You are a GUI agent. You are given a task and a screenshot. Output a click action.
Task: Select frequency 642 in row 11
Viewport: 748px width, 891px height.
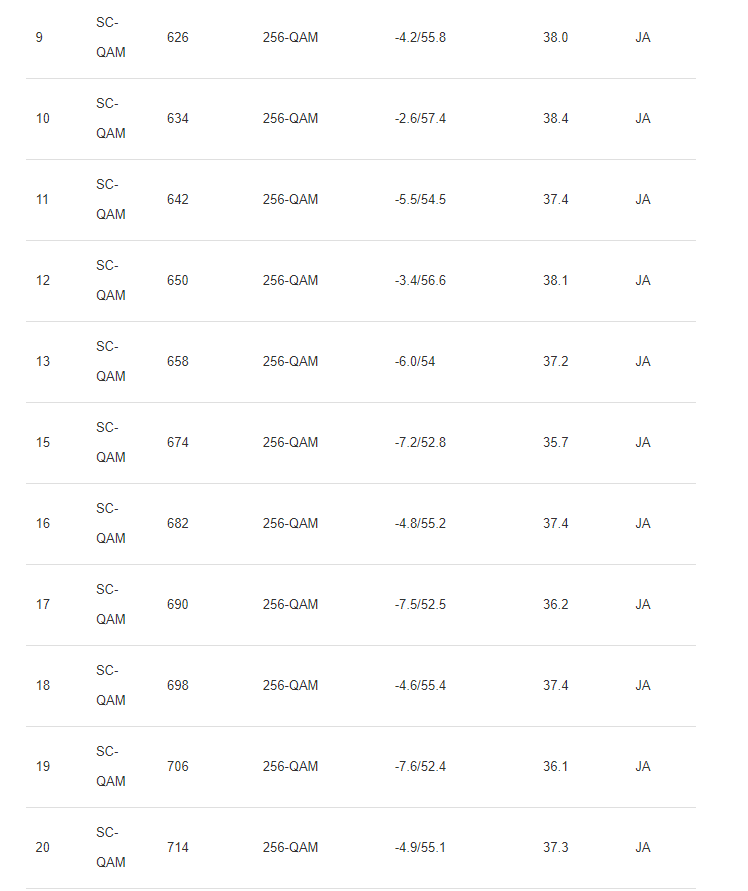tap(178, 199)
